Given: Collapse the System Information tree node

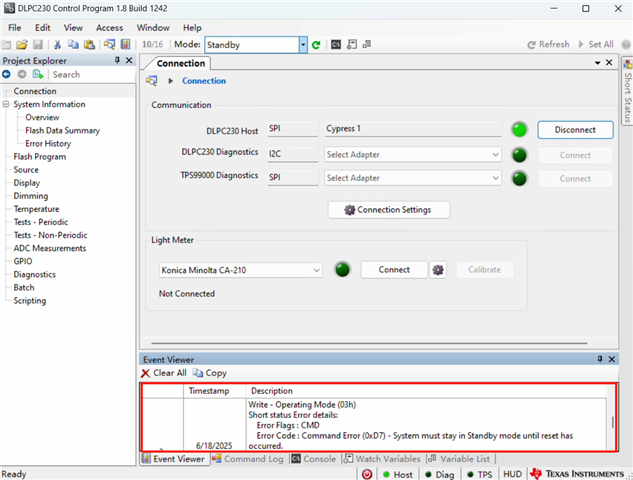Looking at the screenshot, I should [6, 104].
